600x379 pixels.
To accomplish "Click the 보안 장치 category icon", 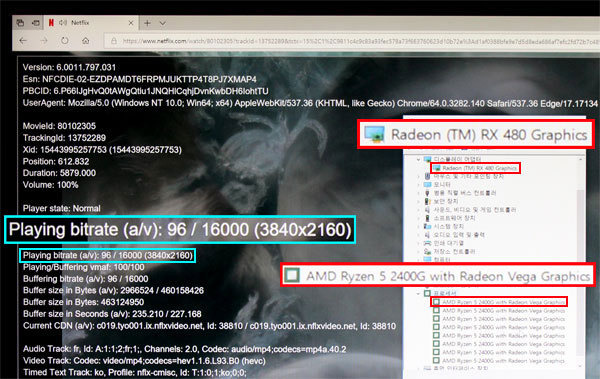I will point(427,201).
